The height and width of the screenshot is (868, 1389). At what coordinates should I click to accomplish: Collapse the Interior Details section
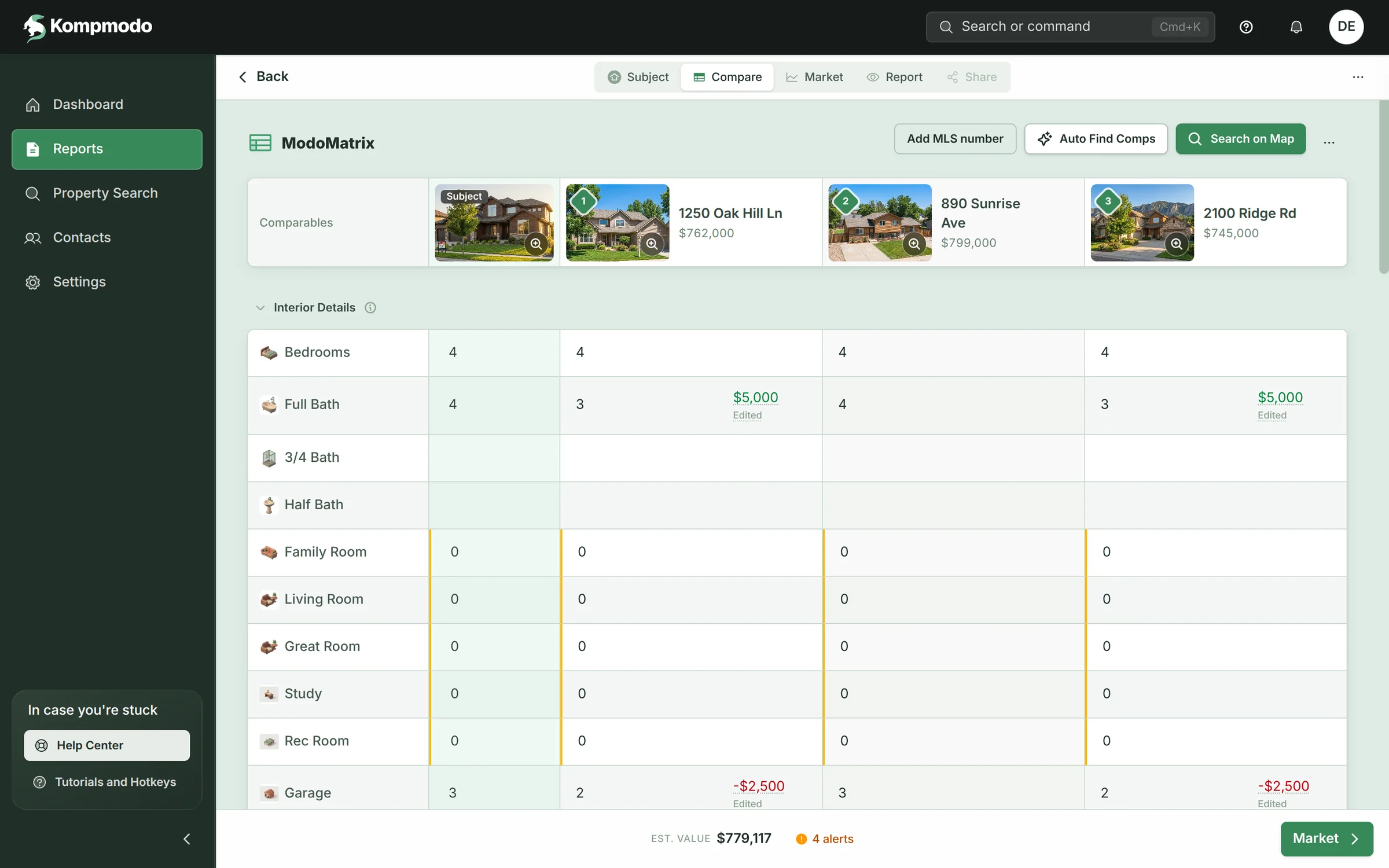tap(260, 308)
